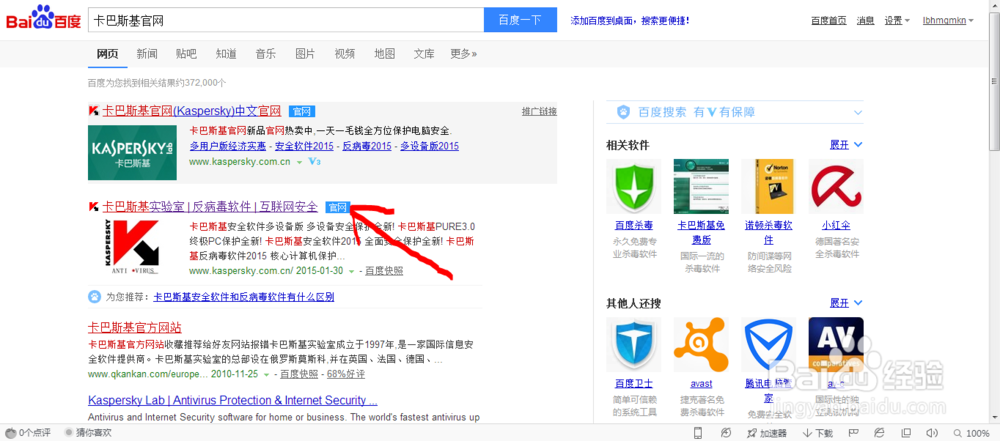Click the 百度快照 link under kaspersky.com.cn/

[x=385, y=271]
